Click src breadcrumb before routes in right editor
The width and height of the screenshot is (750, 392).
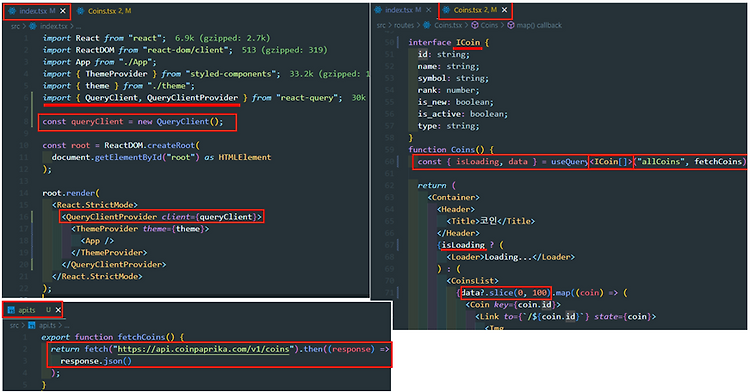coord(381,25)
